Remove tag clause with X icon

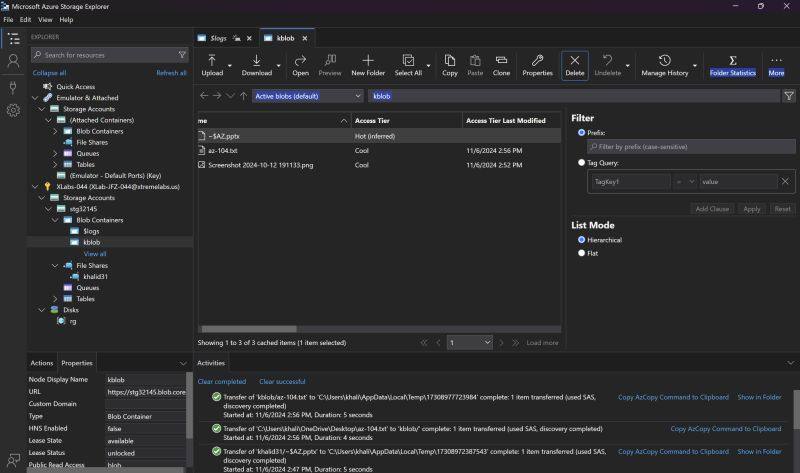(785, 181)
